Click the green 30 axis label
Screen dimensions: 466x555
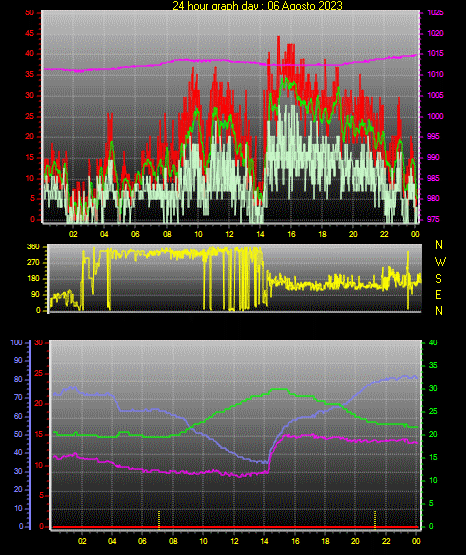point(433,388)
